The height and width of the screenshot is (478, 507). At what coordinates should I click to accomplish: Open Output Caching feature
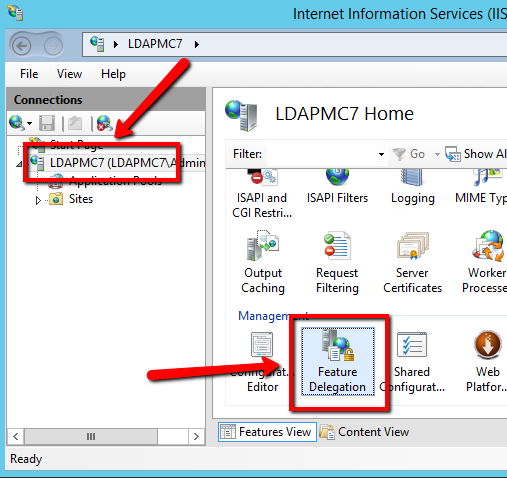[263, 263]
